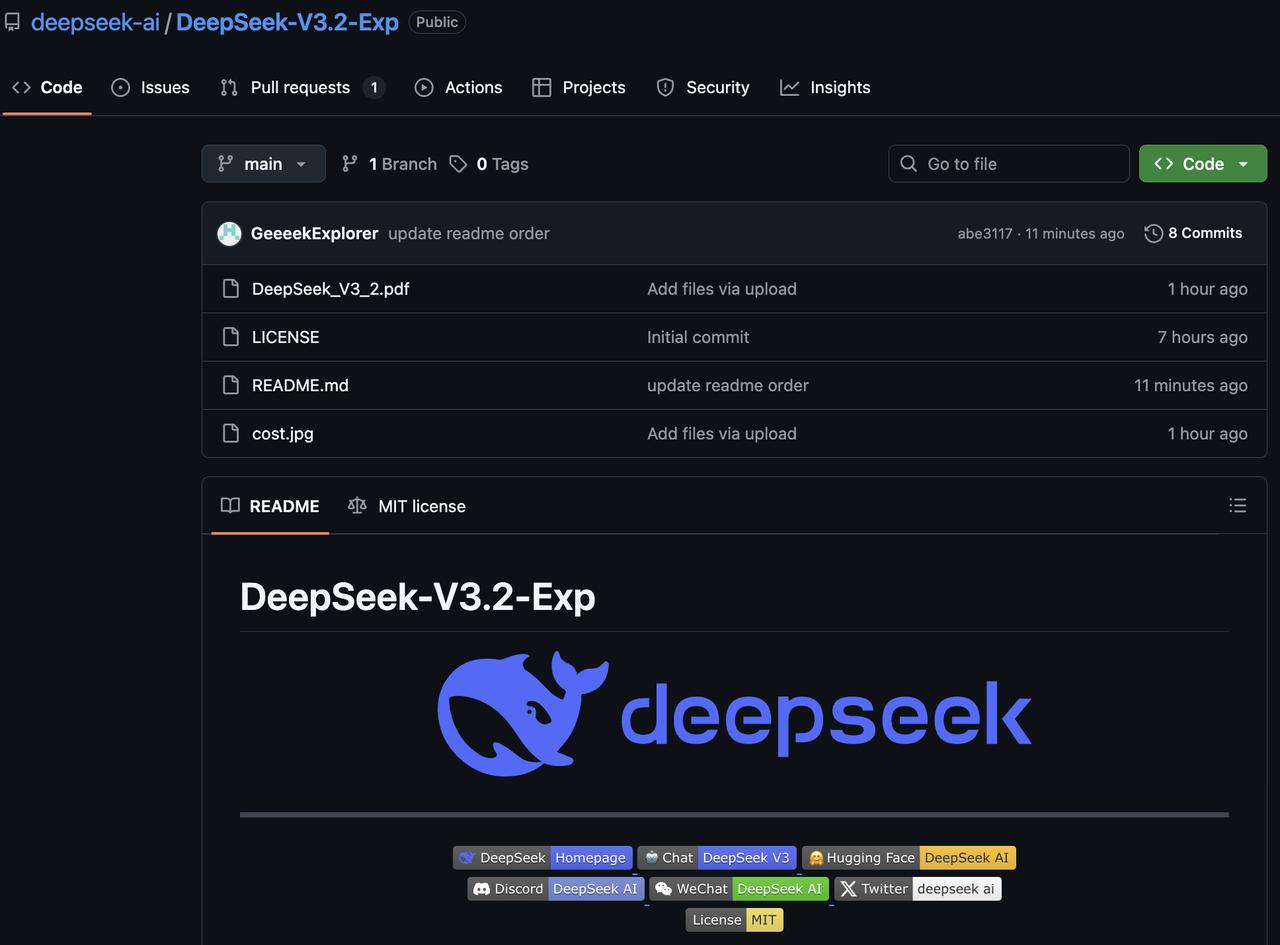
Task: Select the MIT license tab
Action: pyautogui.click(x=406, y=506)
